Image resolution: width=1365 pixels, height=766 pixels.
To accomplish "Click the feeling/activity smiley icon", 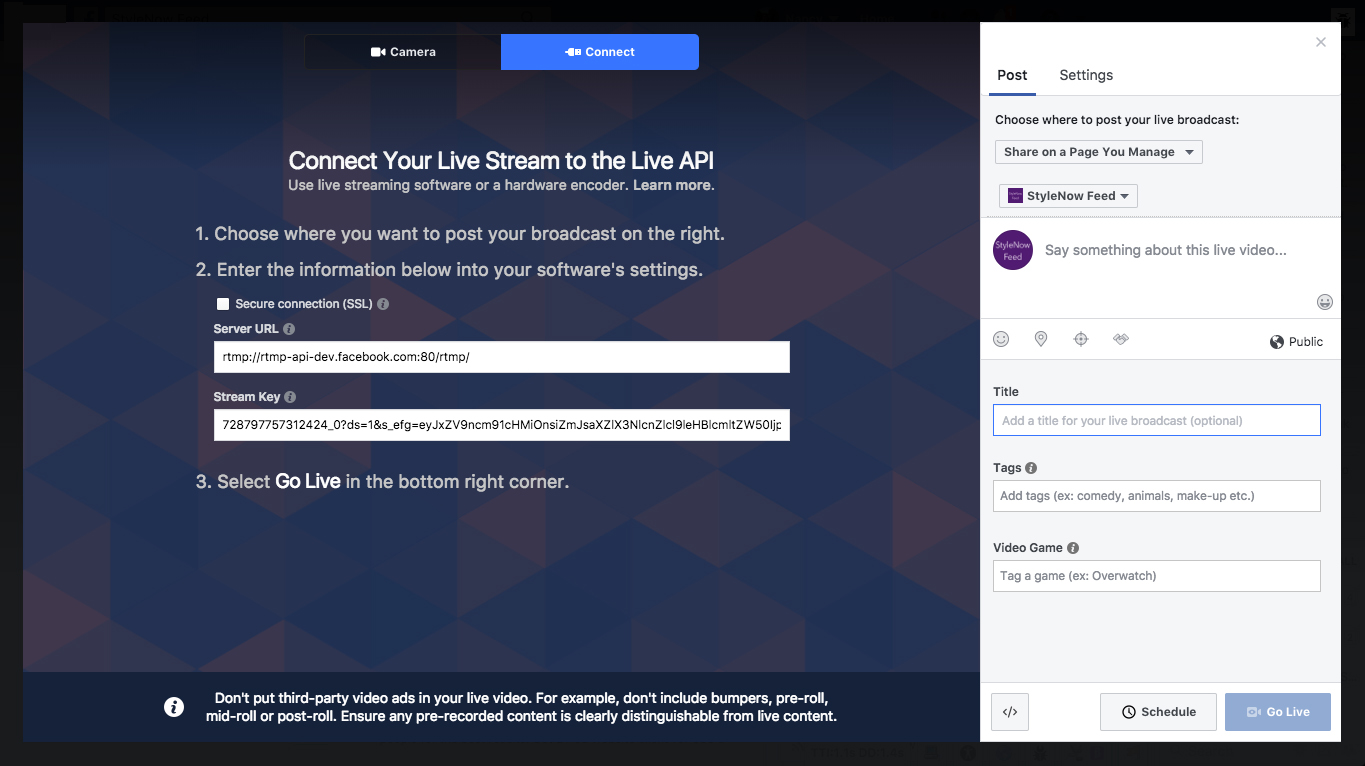I will click(x=1001, y=340).
